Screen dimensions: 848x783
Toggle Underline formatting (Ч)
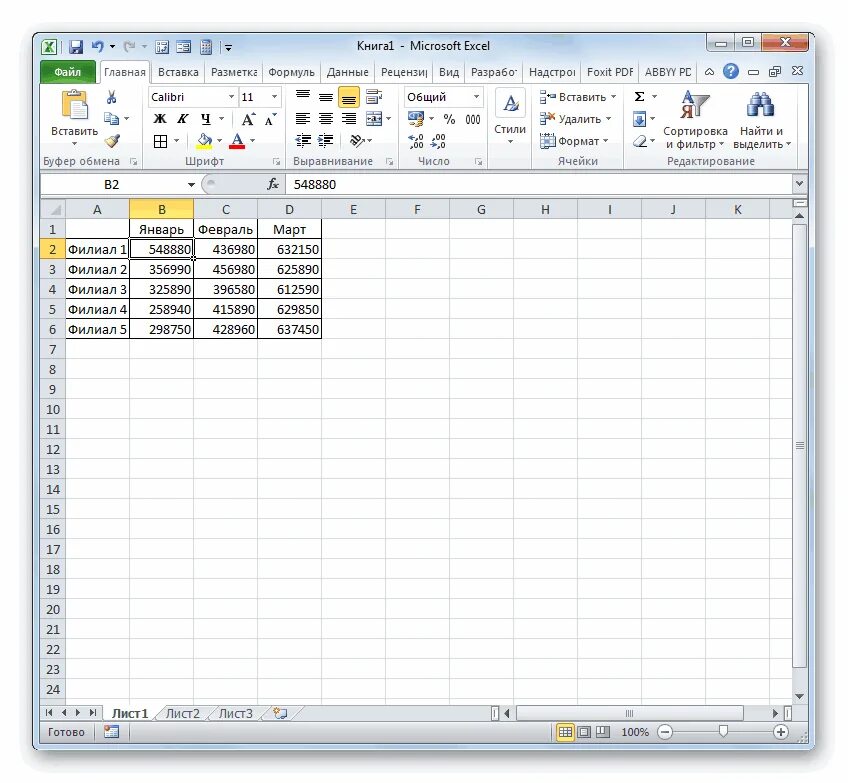click(x=206, y=118)
